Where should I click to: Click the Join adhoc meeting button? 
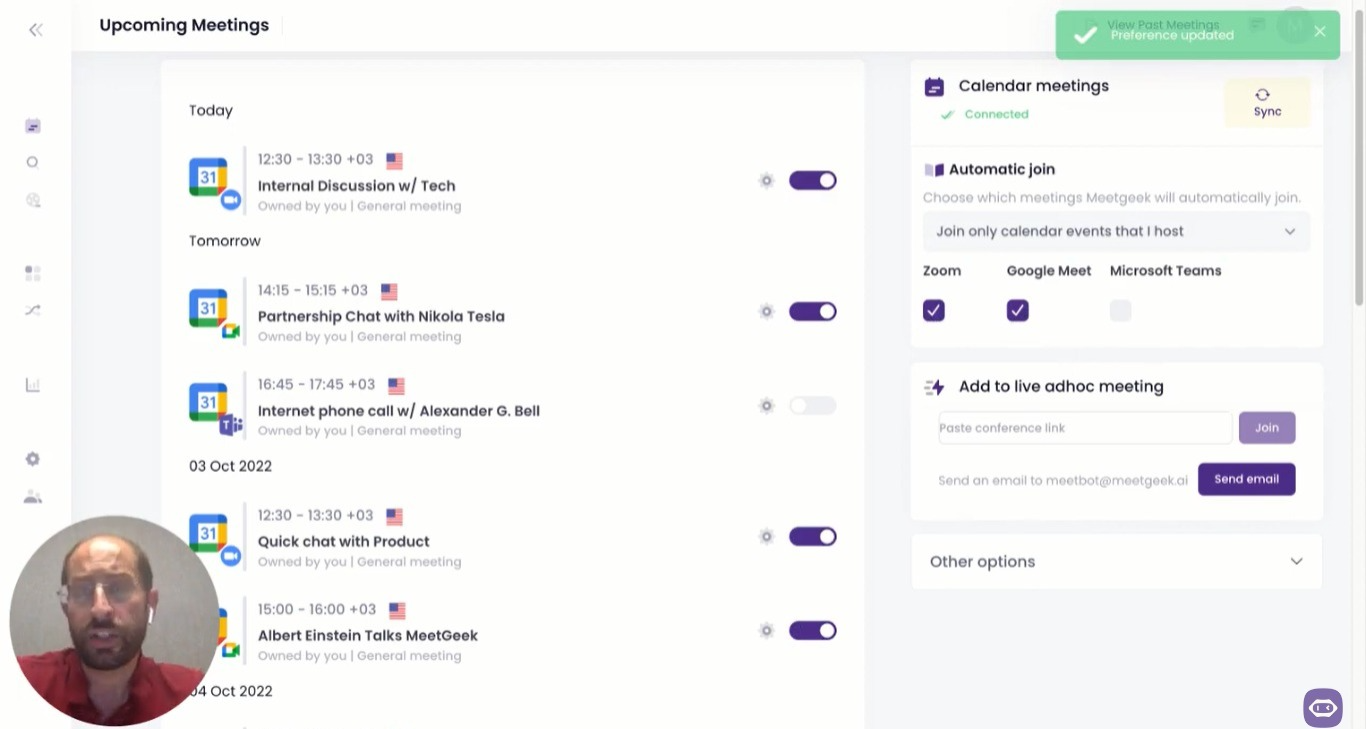(1267, 428)
